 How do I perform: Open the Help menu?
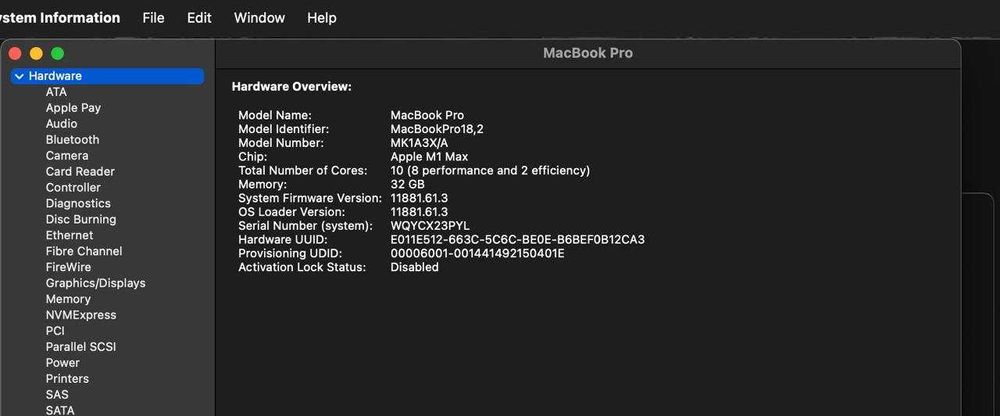tap(321, 18)
